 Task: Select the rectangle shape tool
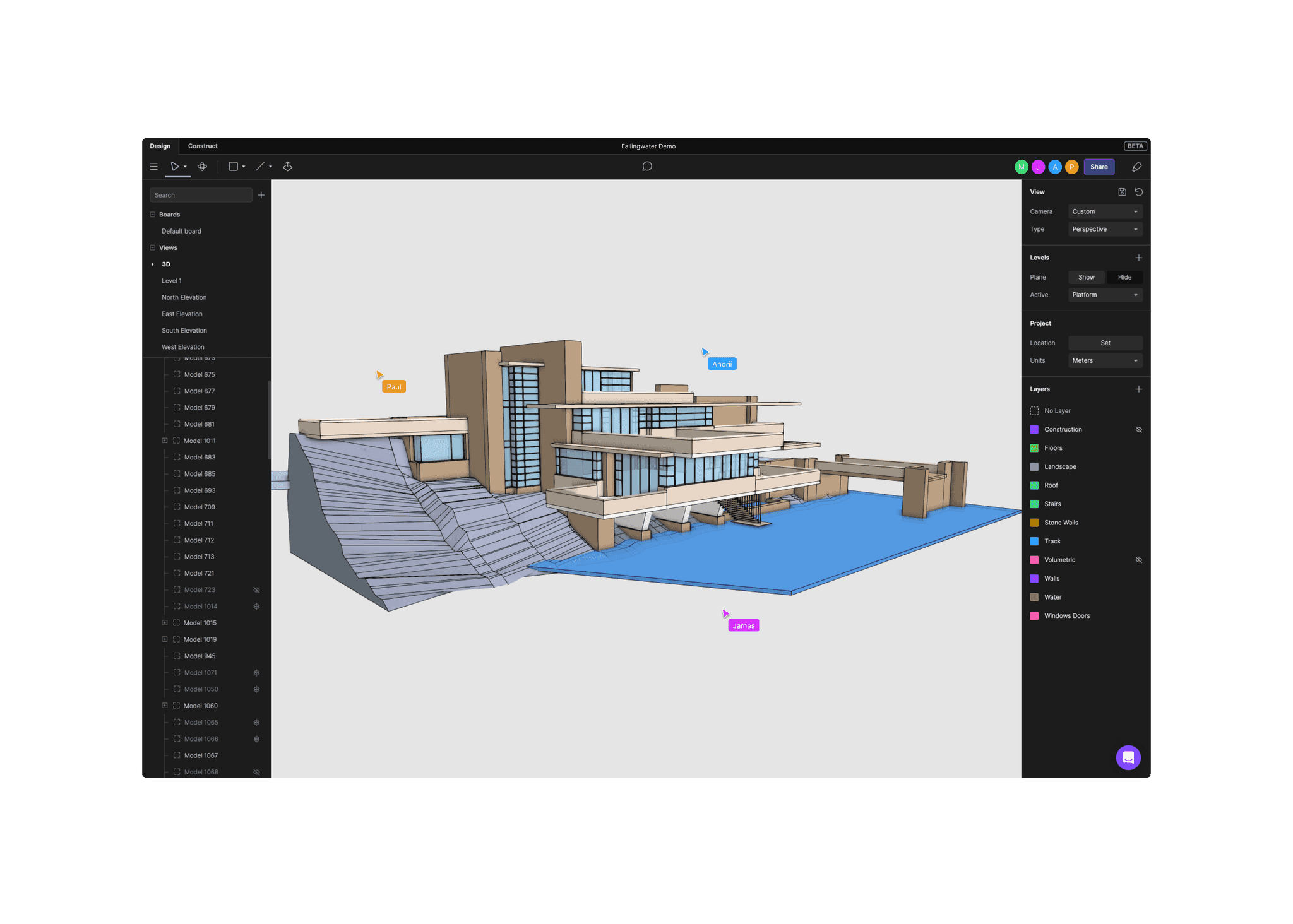point(233,167)
